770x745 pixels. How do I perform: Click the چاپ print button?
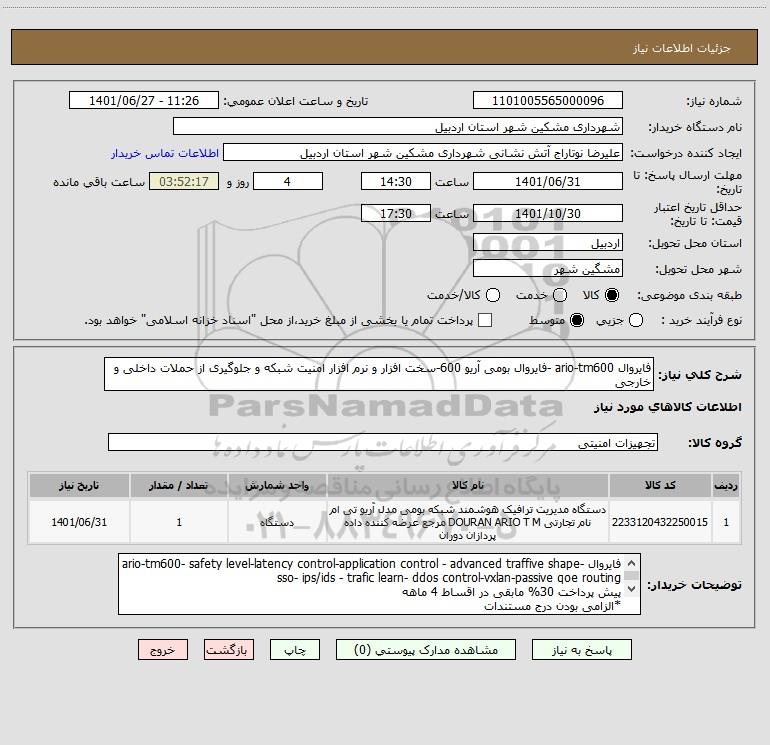[295, 650]
